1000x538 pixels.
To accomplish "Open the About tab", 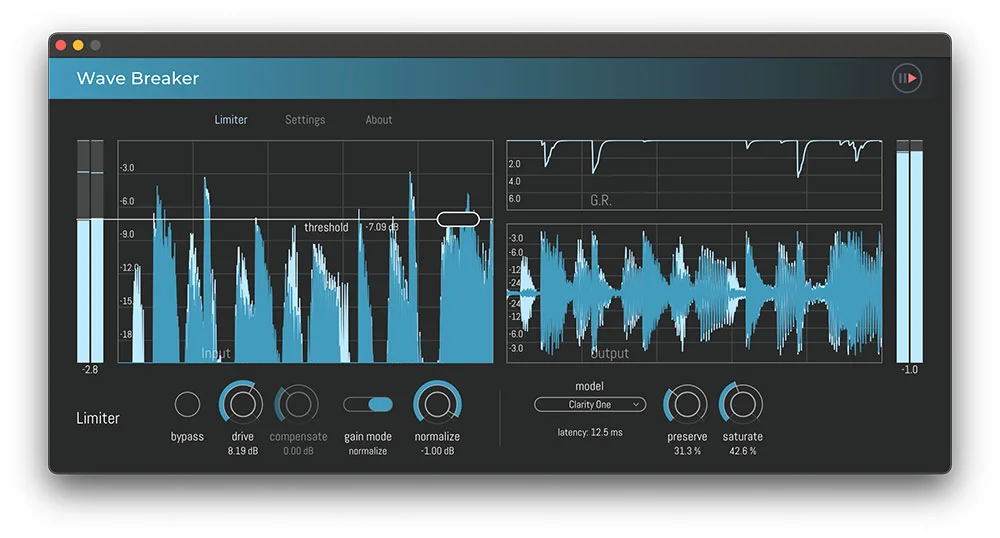I will coord(379,120).
